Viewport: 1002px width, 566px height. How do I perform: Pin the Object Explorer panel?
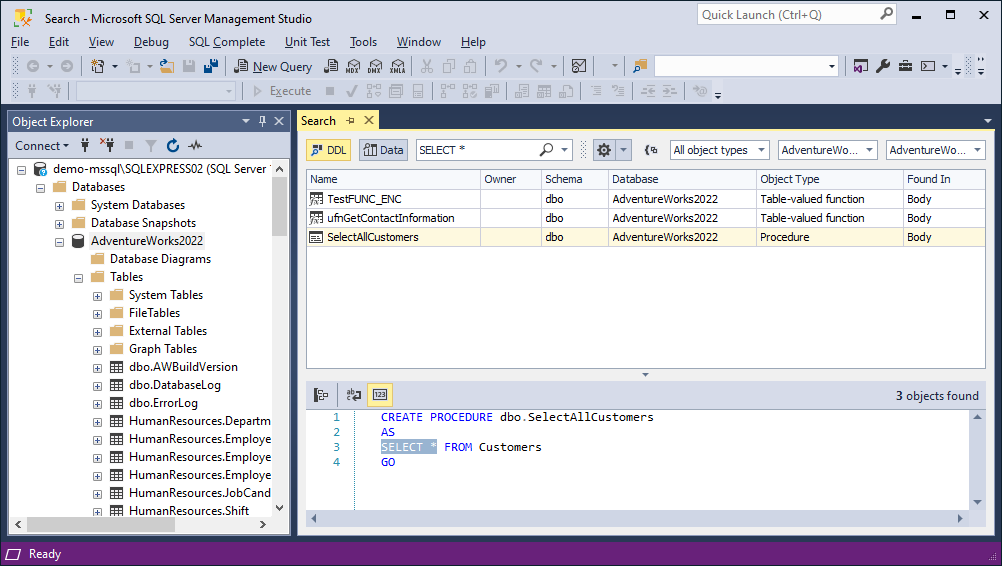[x=262, y=121]
